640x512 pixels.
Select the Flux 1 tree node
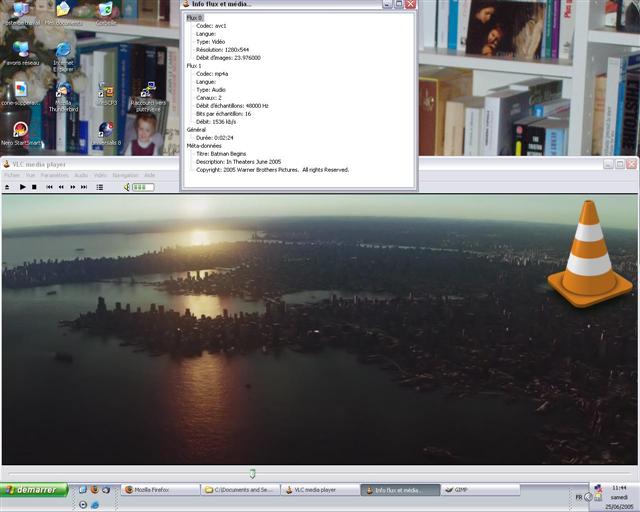click(x=194, y=66)
